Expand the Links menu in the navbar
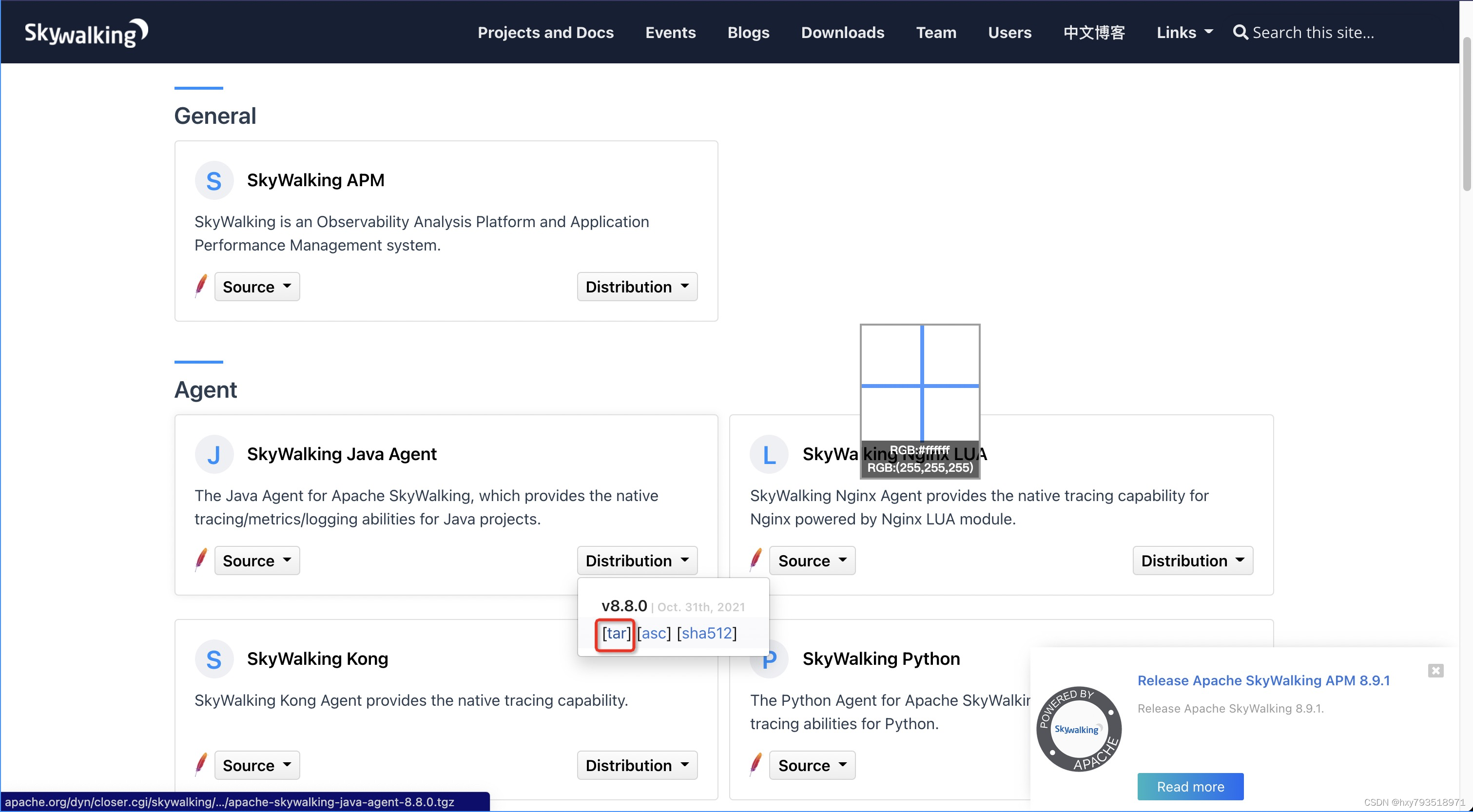 pyautogui.click(x=1184, y=33)
